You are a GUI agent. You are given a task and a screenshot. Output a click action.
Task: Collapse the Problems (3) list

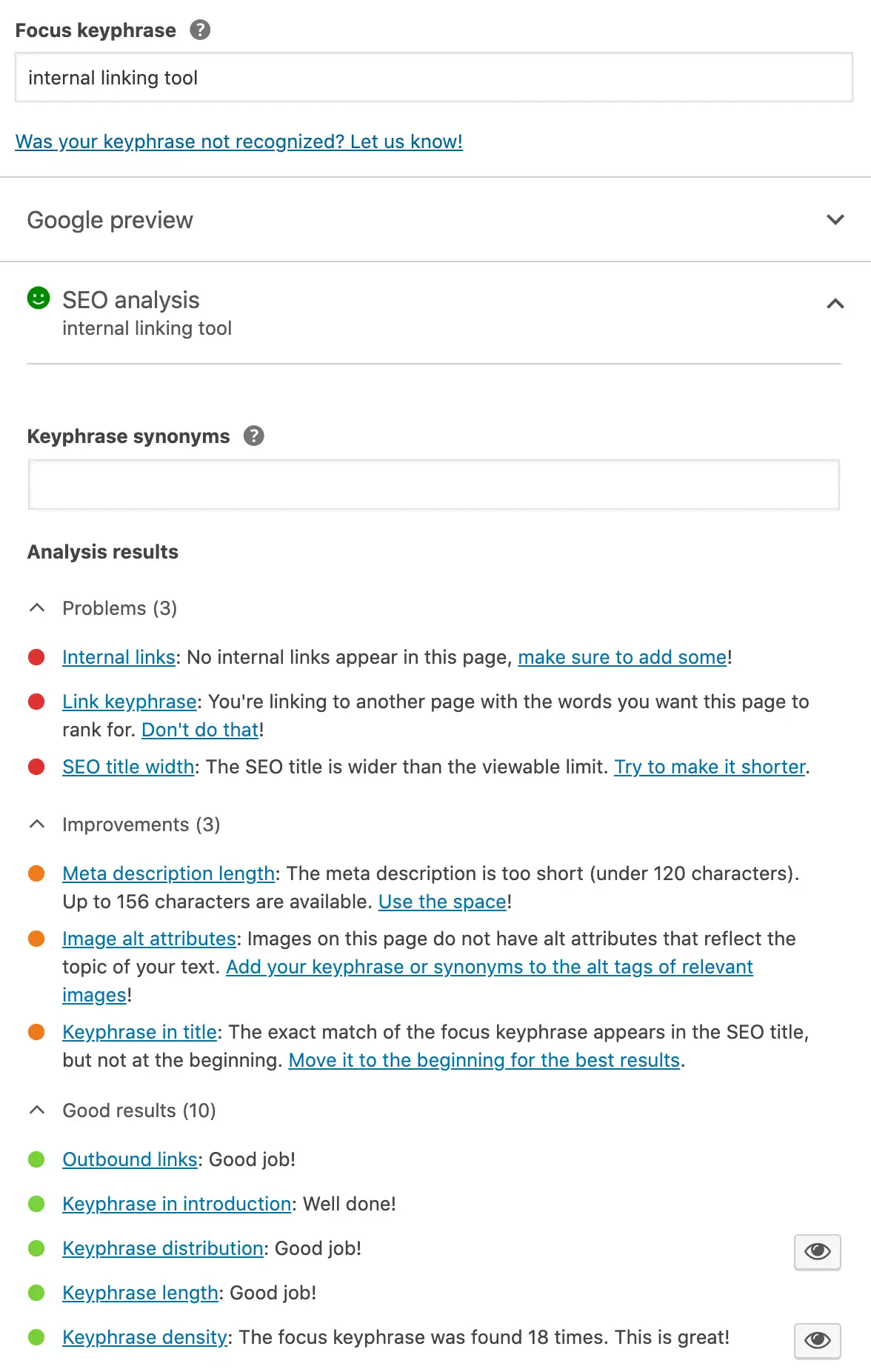(102, 608)
